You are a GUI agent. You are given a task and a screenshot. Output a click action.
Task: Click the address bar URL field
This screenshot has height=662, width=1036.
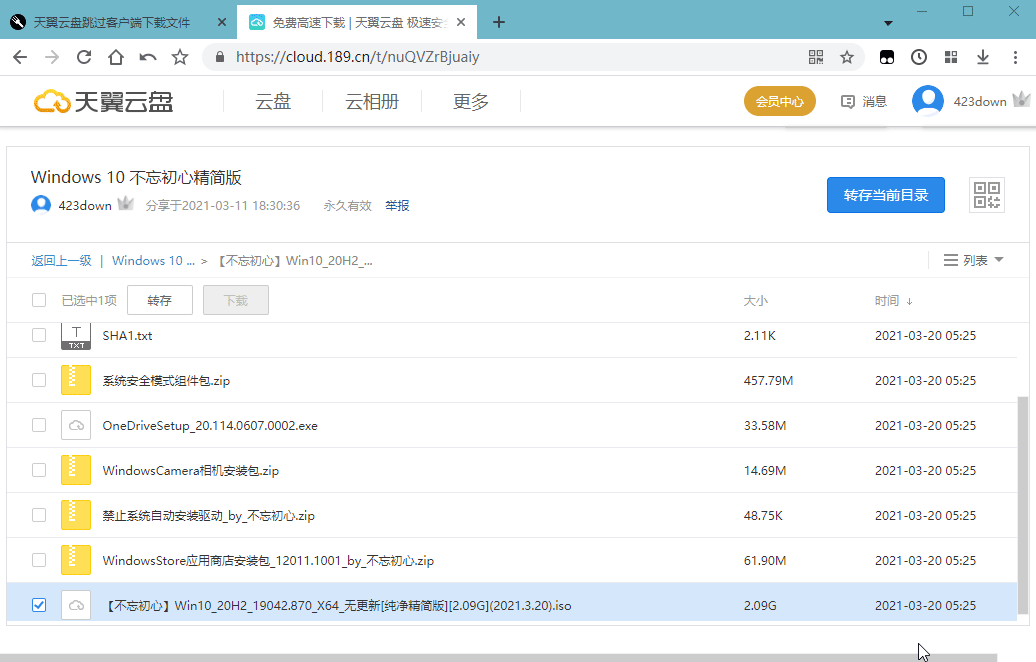click(515, 57)
